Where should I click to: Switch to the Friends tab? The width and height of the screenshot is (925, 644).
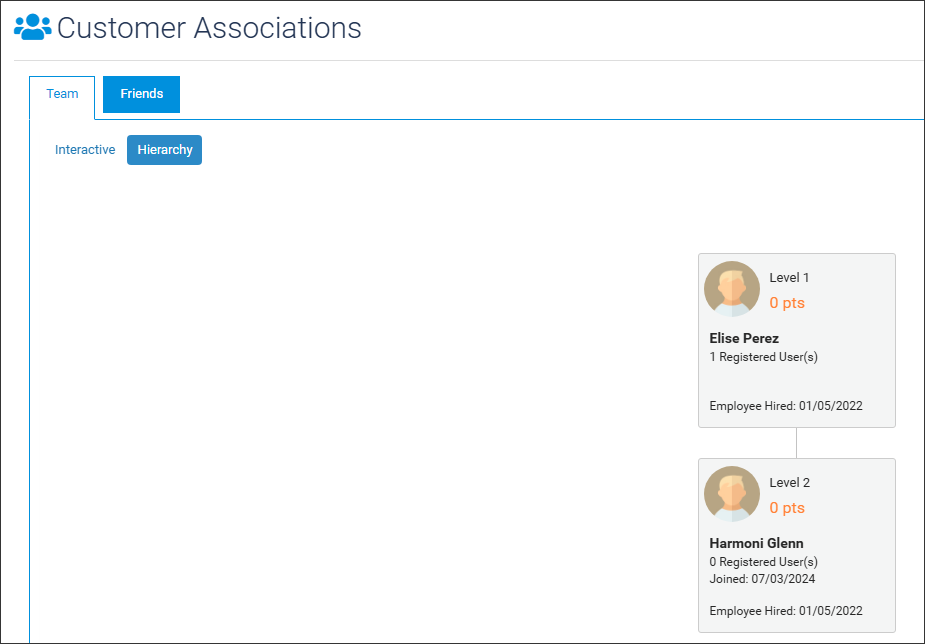tap(142, 94)
